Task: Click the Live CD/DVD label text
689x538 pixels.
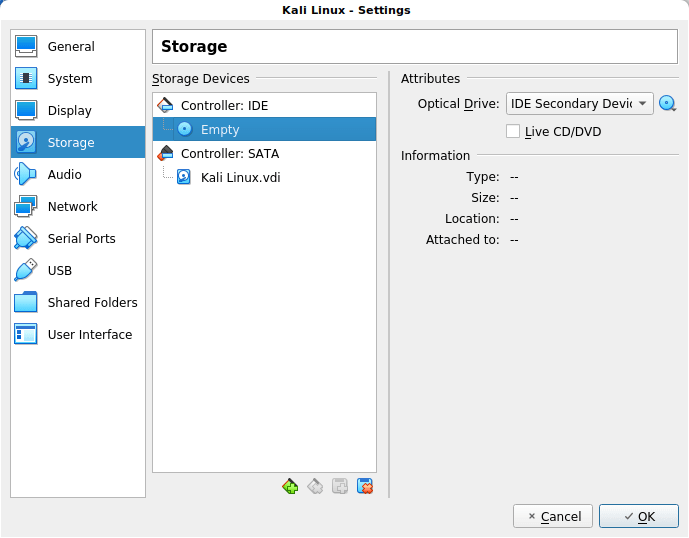Action: pyautogui.click(x=563, y=131)
